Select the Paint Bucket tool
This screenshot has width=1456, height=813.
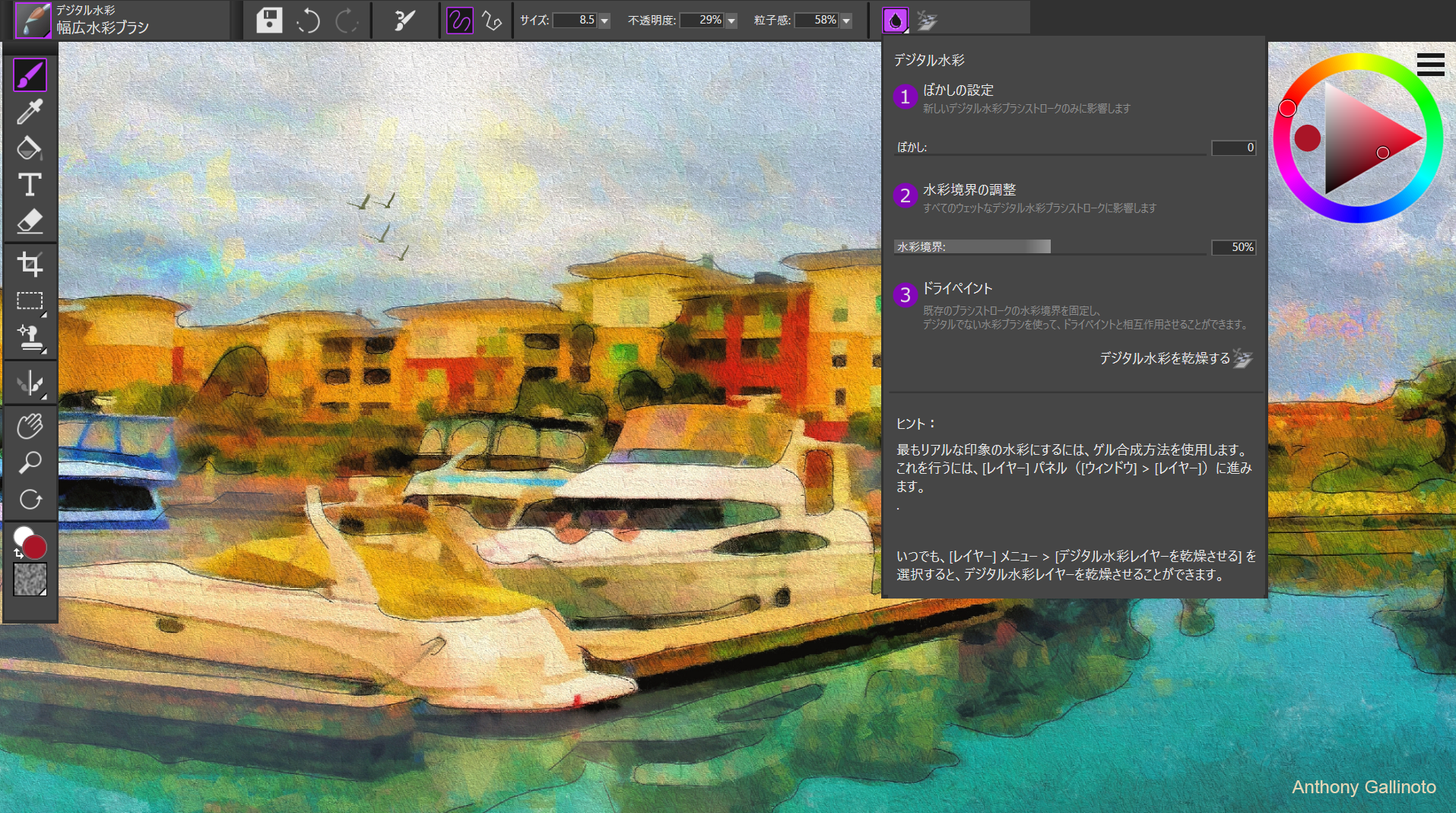(30, 148)
